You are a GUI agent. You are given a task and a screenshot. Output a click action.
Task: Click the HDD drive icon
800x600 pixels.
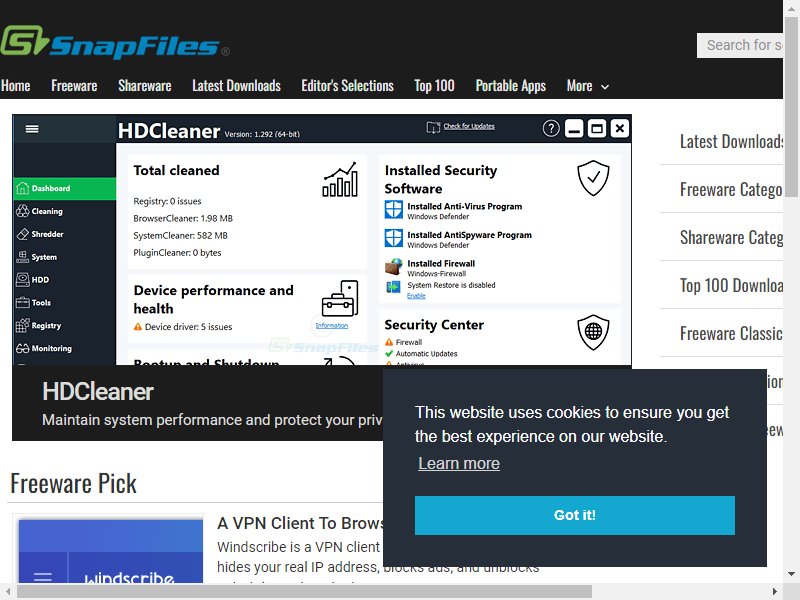(x=22, y=280)
